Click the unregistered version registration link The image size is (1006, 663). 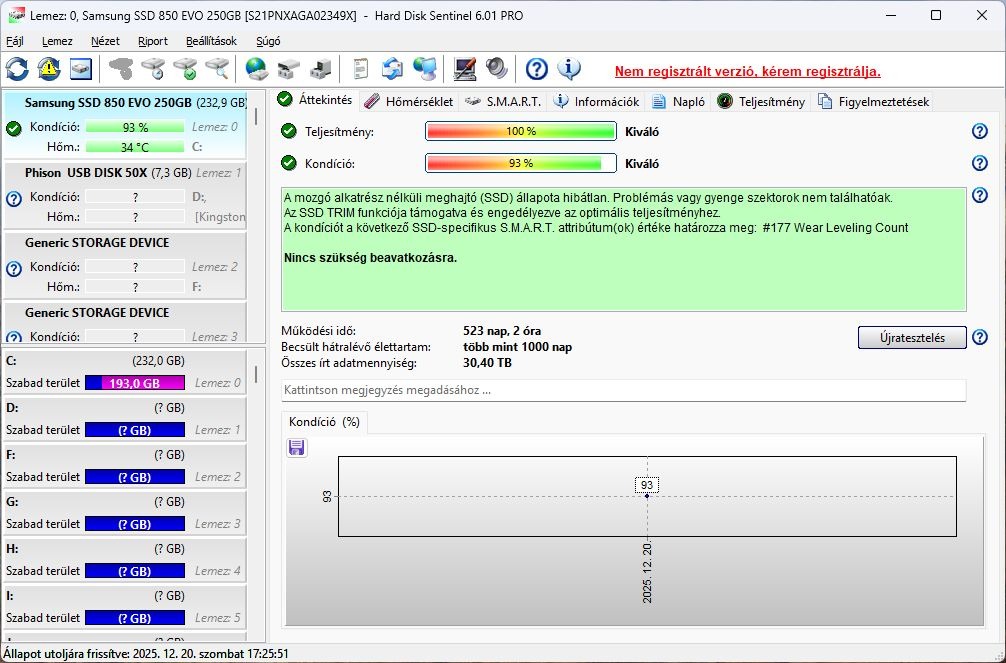click(747, 71)
